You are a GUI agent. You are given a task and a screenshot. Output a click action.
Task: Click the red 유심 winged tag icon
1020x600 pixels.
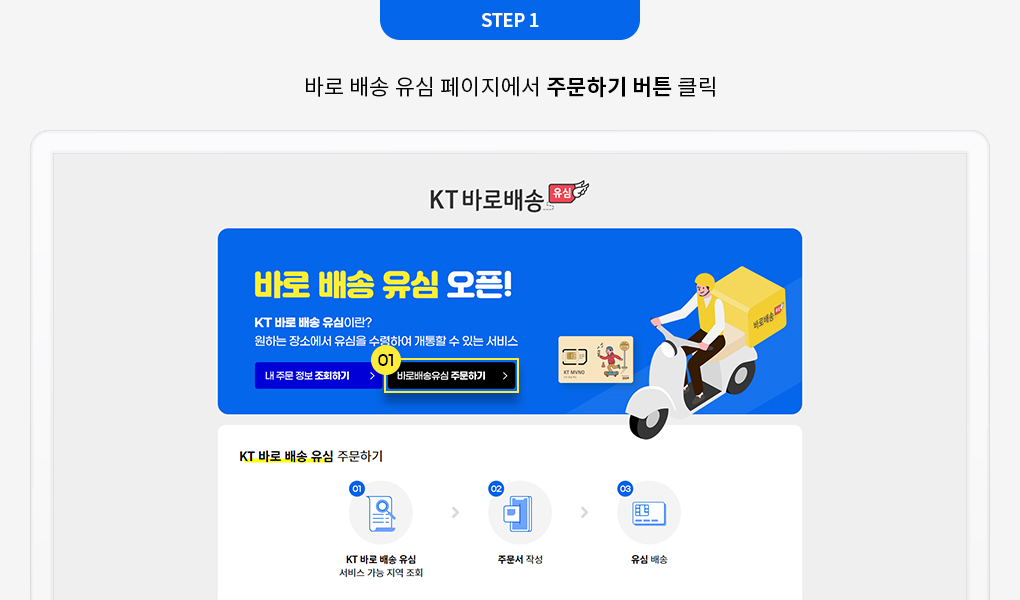569,193
